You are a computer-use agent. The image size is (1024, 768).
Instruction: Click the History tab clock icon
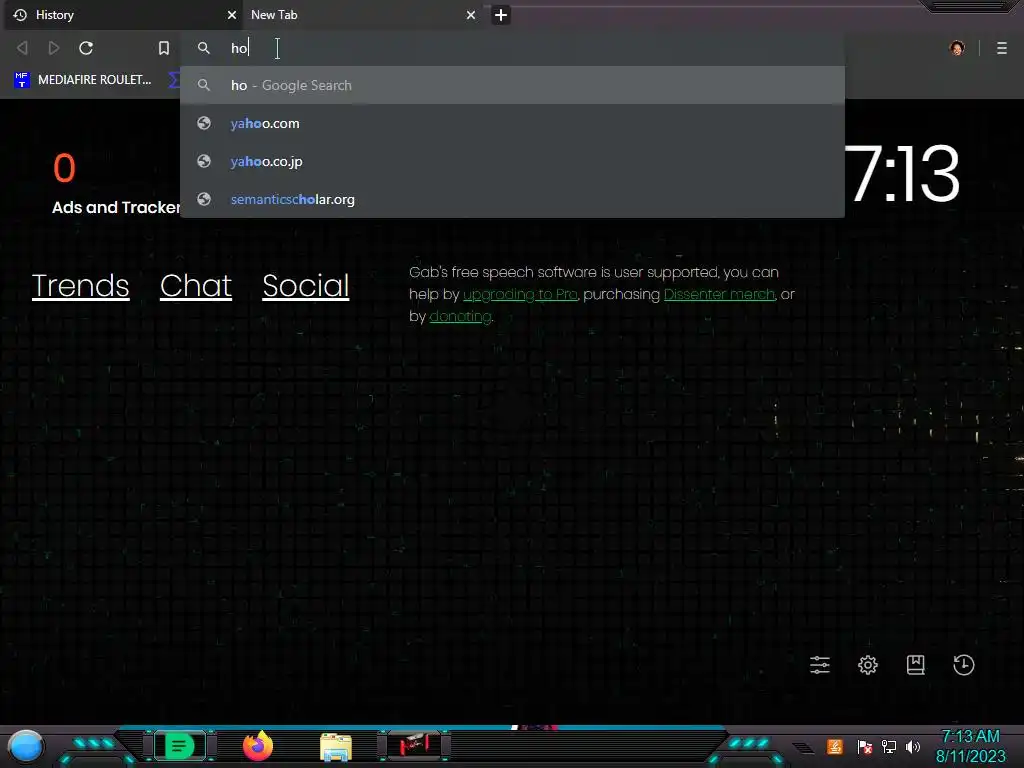pos(20,15)
